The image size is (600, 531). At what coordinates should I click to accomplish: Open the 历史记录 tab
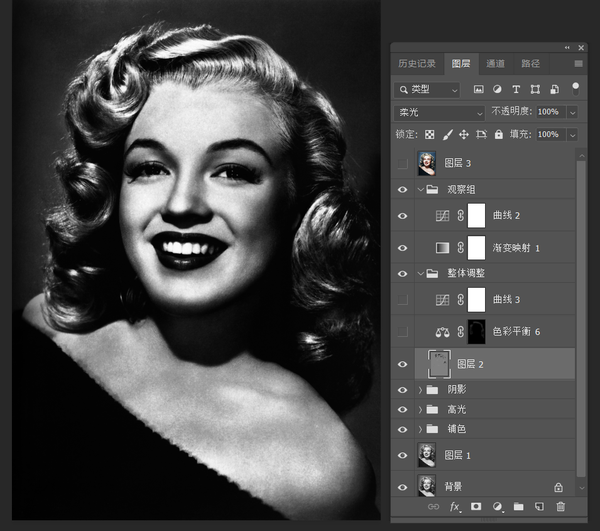tap(417, 63)
